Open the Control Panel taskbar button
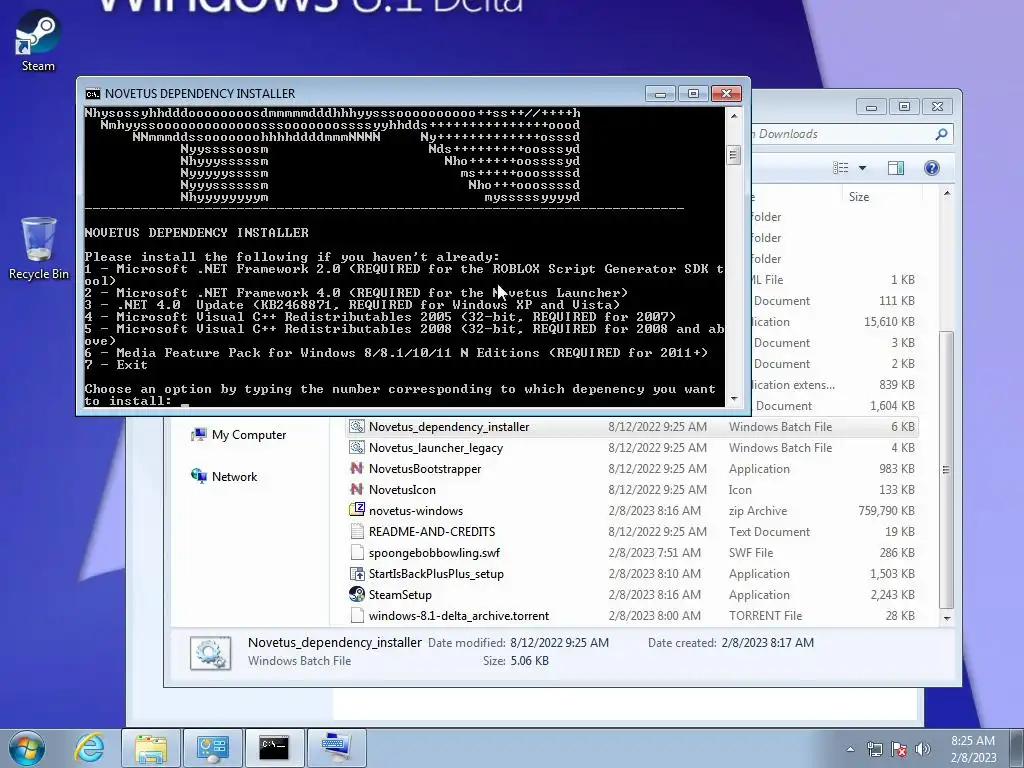This screenshot has width=1024, height=768. click(212, 748)
